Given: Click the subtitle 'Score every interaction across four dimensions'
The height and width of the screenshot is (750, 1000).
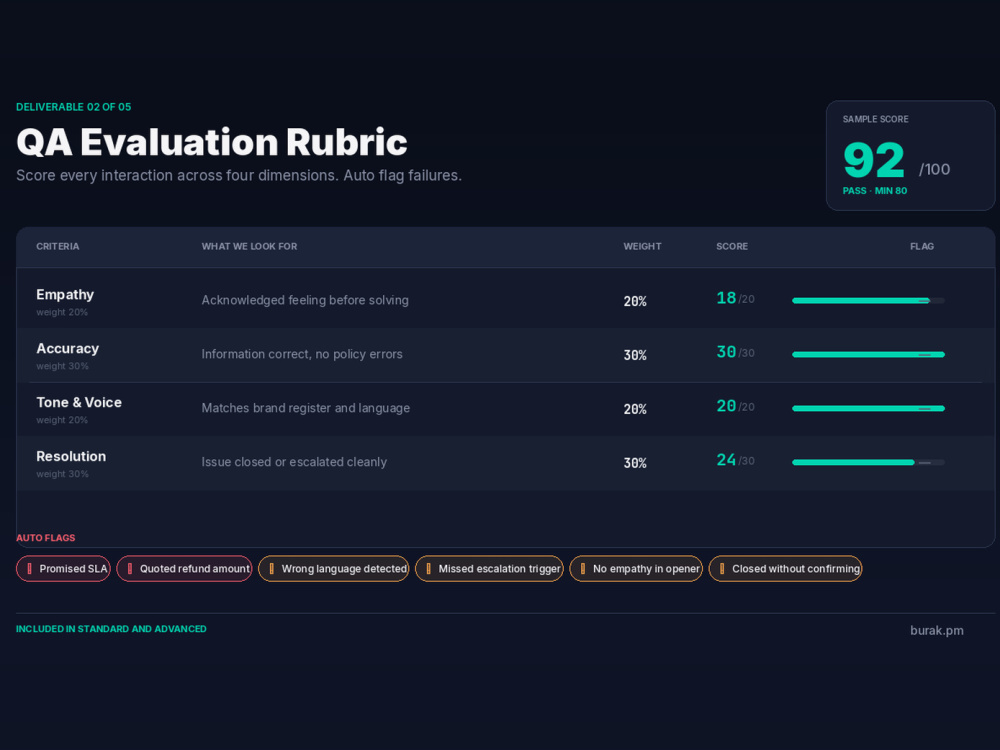Looking at the screenshot, I should pyautogui.click(x=177, y=175).
